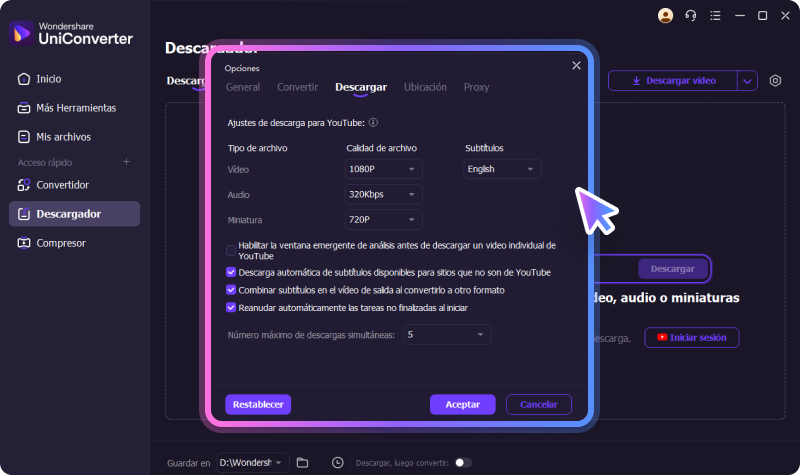The height and width of the screenshot is (475, 800).
Task: Open the output folder icon
Action: (x=302, y=462)
